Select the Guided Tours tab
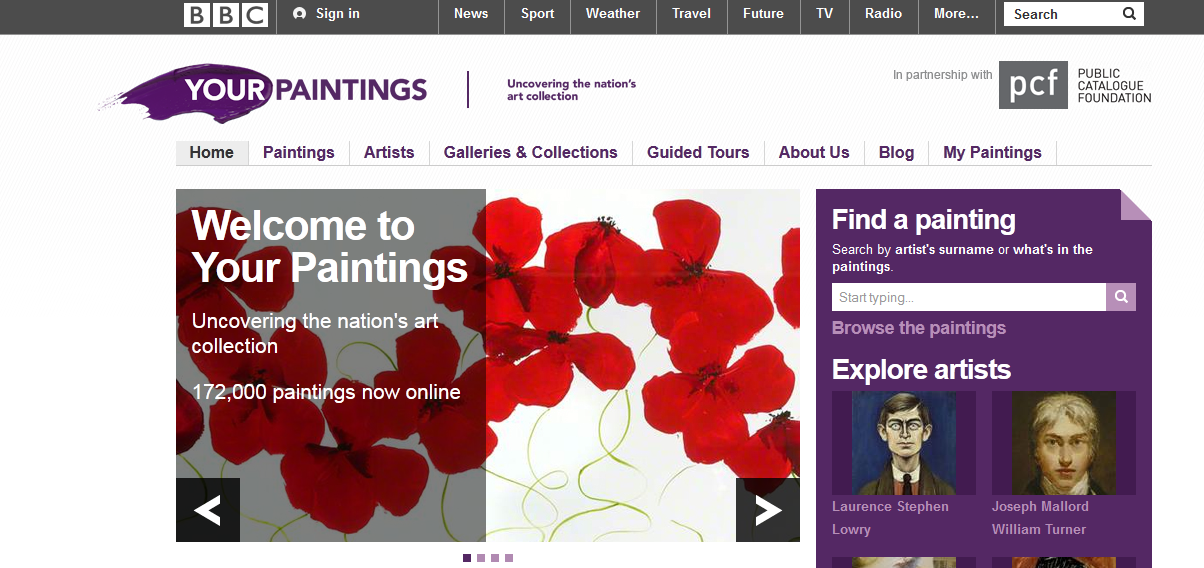The width and height of the screenshot is (1204, 568). tap(698, 153)
